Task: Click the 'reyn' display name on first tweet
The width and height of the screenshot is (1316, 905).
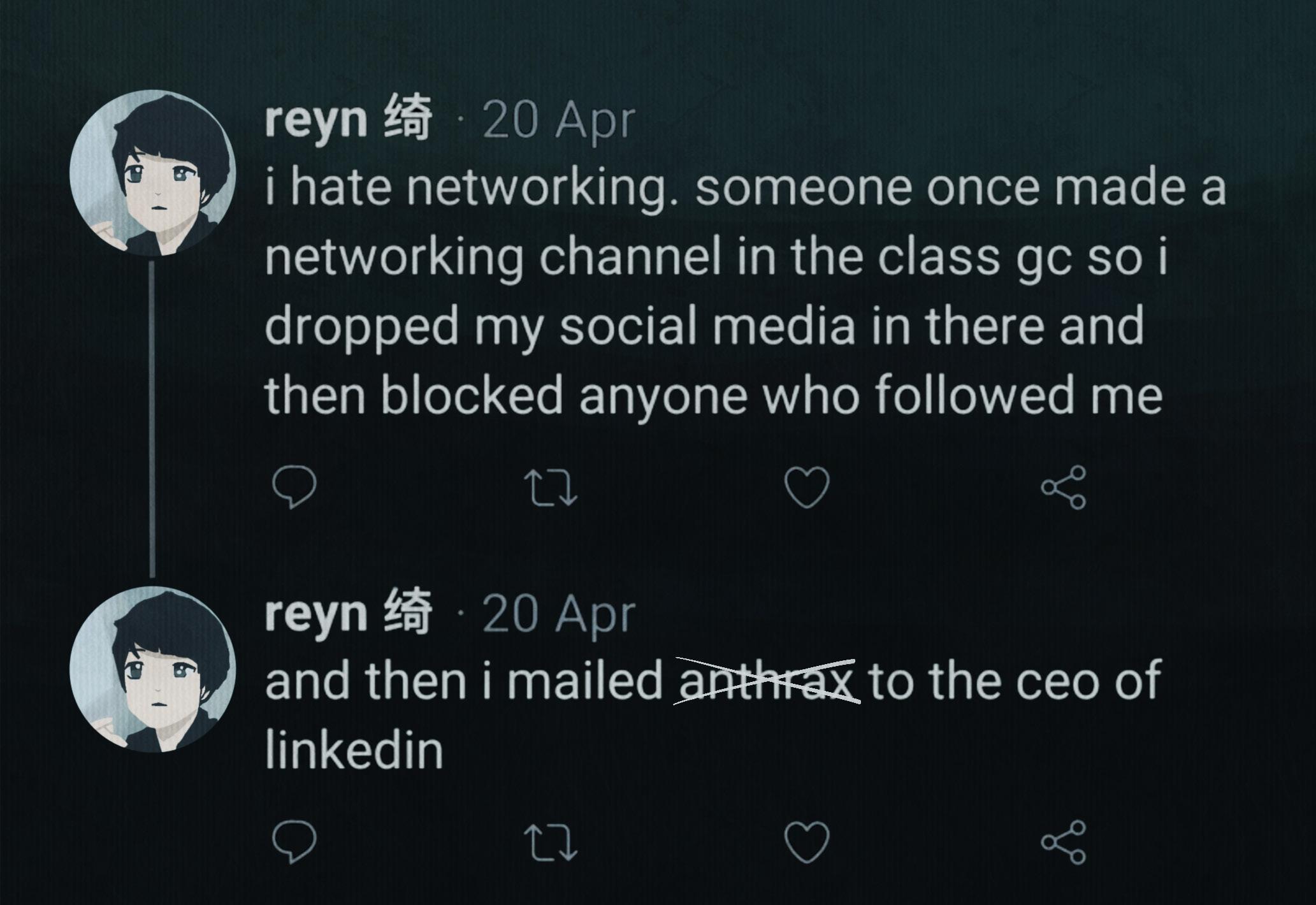Action: pyautogui.click(x=316, y=120)
